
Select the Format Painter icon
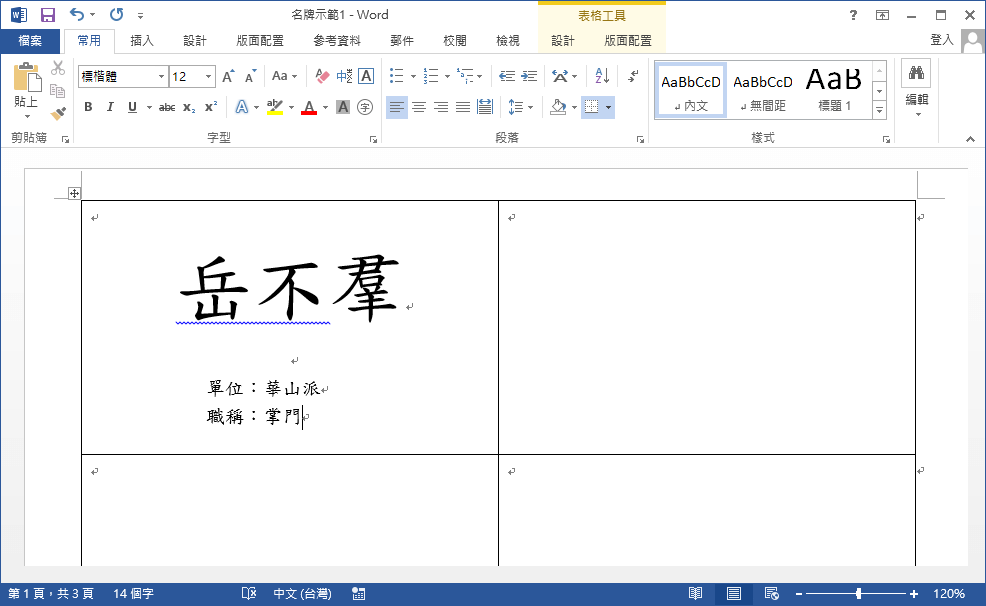coord(57,113)
